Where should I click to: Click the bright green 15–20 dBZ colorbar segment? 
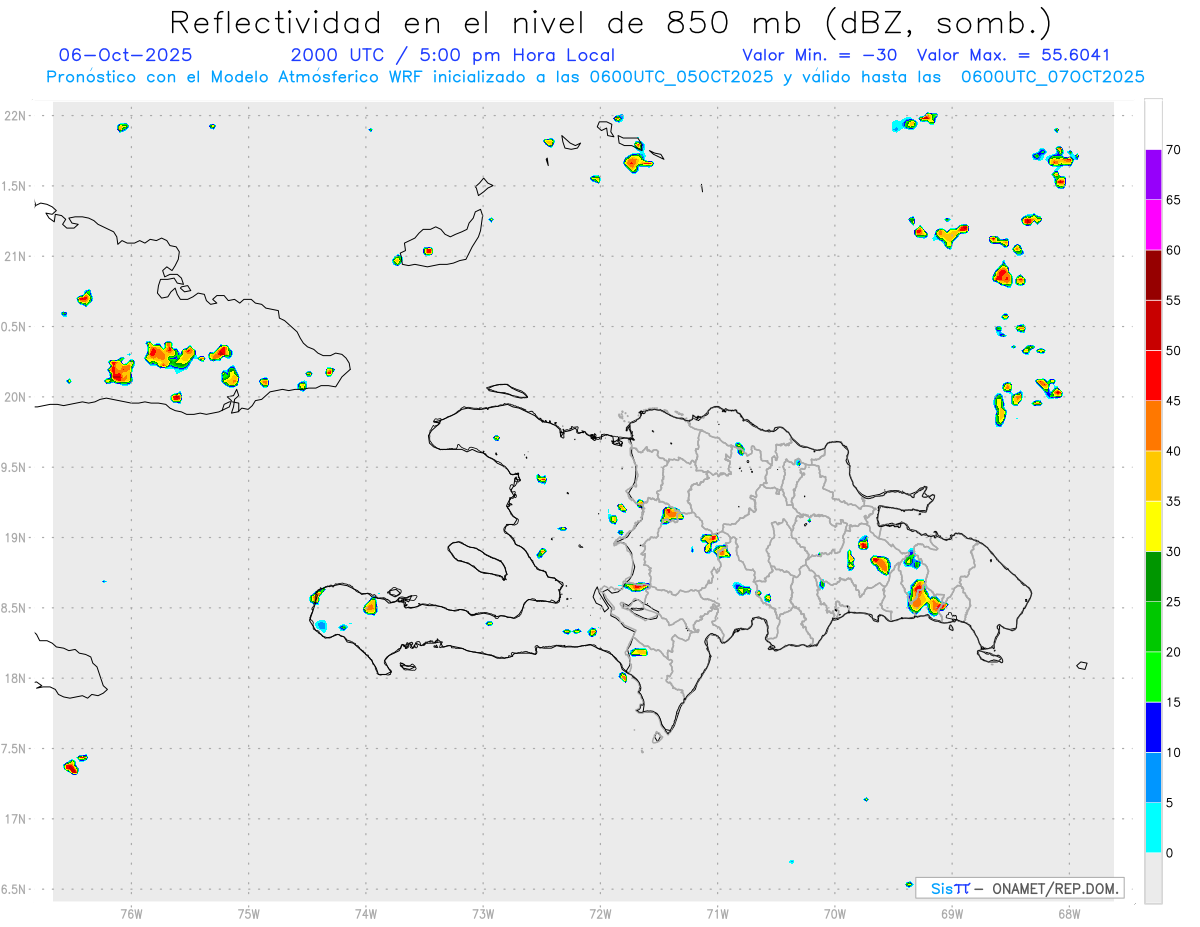pos(1153,677)
